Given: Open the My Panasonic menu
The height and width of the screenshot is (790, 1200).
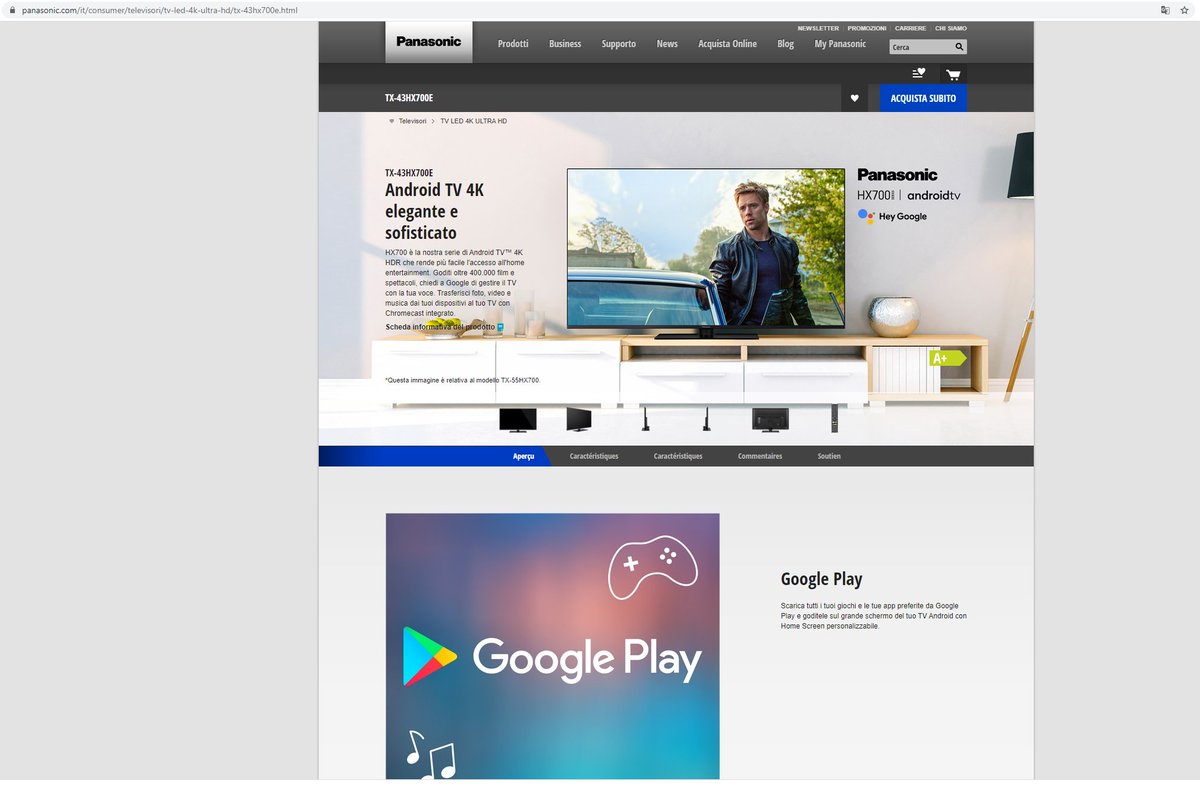Looking at the screenshot, I should 840,44.
